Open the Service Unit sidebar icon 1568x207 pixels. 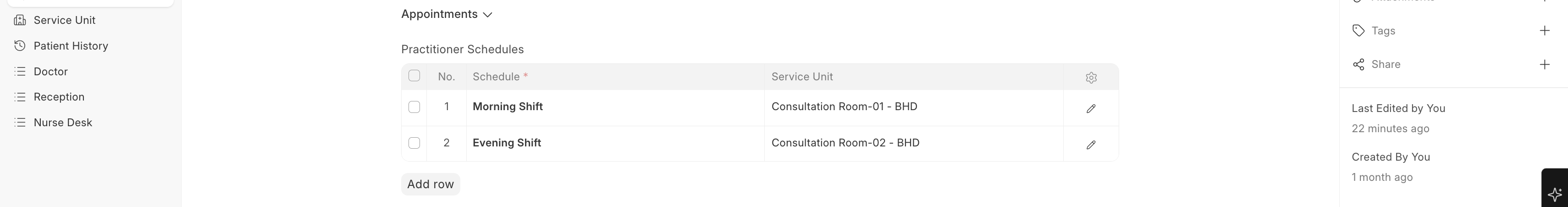[20, 20]
